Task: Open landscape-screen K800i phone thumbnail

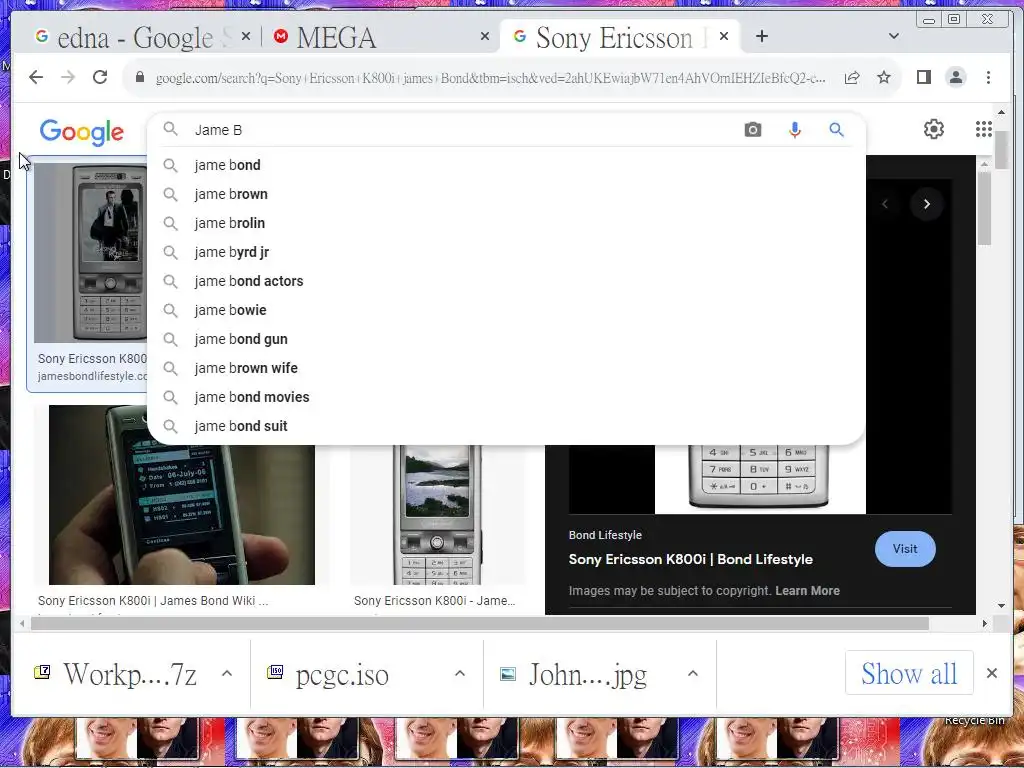Action: click(438, 514)
